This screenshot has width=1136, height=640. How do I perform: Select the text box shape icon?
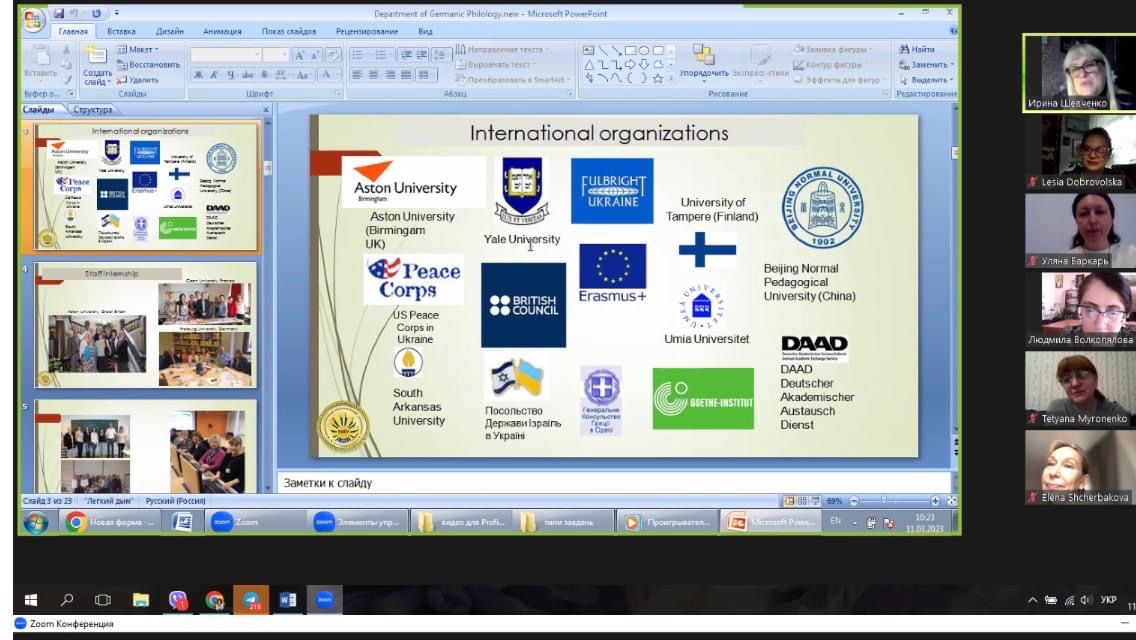click(x=589, y=51)
